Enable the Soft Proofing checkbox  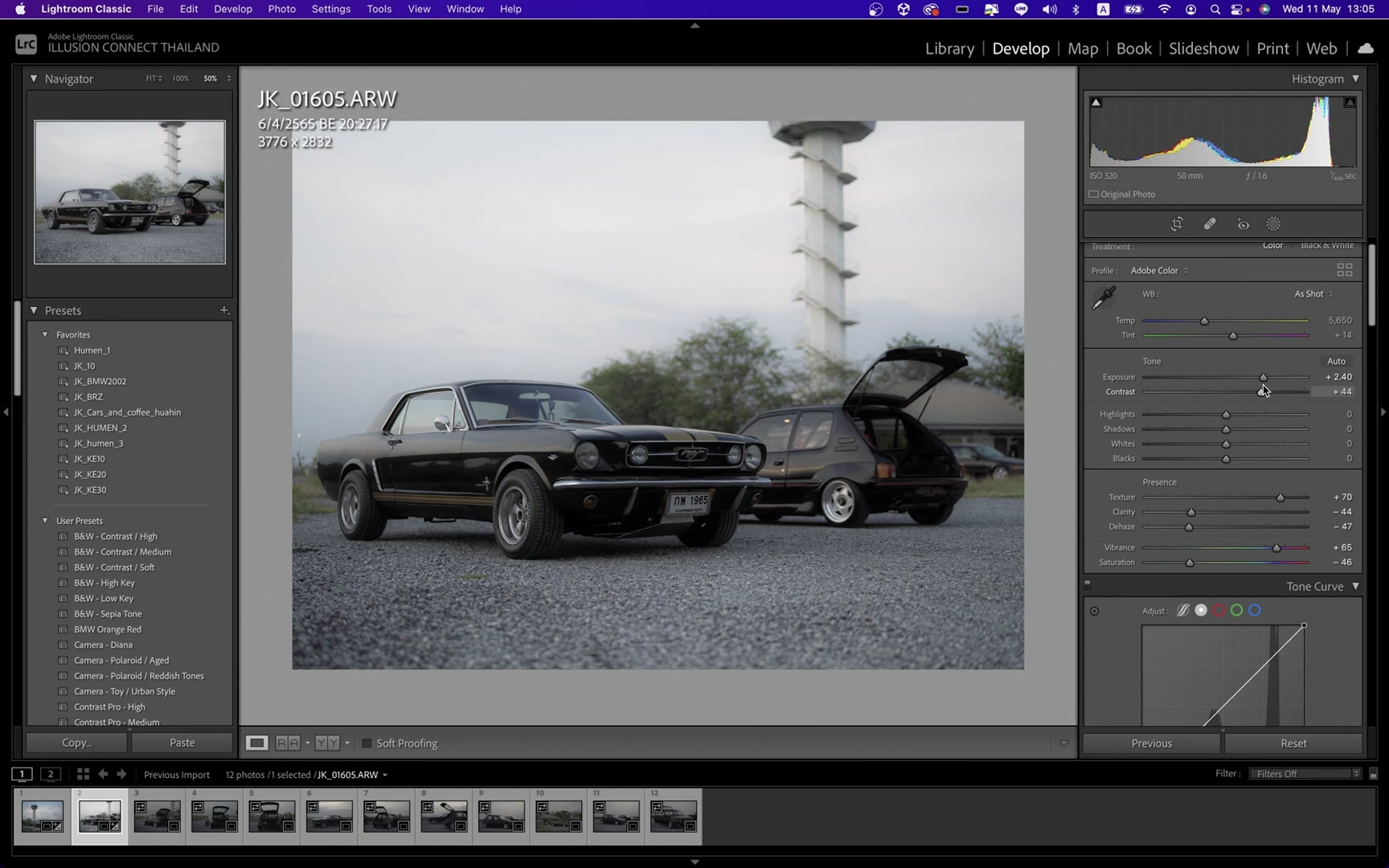(367, 743)
